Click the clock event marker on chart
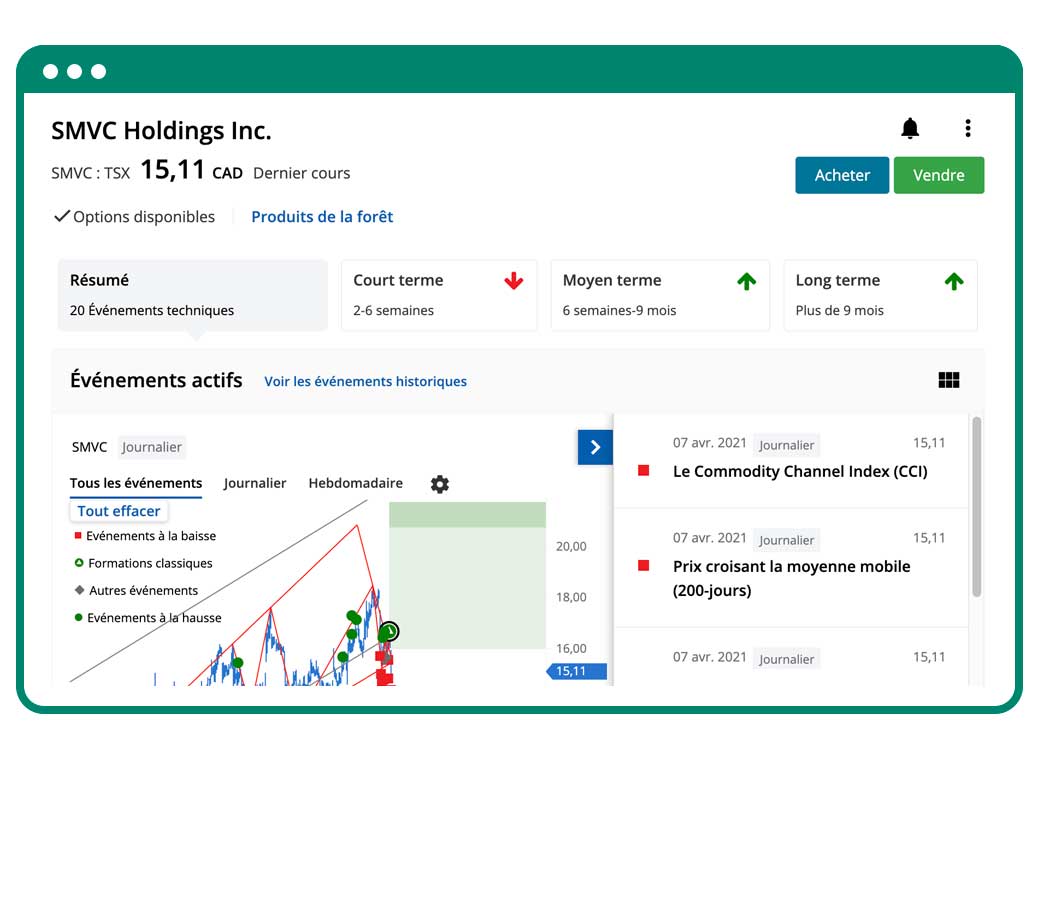 tap(389, 631)
